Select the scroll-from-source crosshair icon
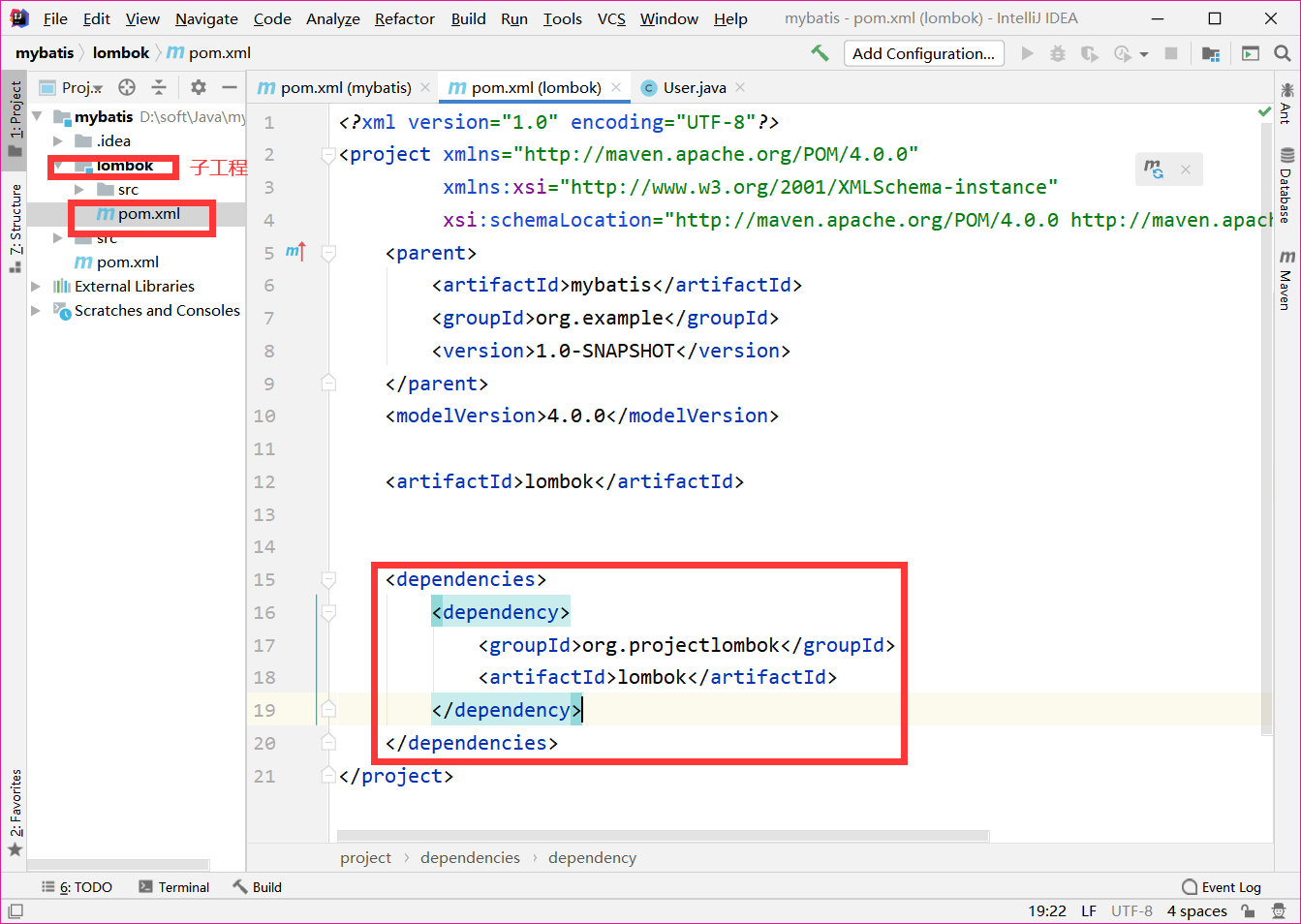 pyautogui.click(x=126, y=86)
